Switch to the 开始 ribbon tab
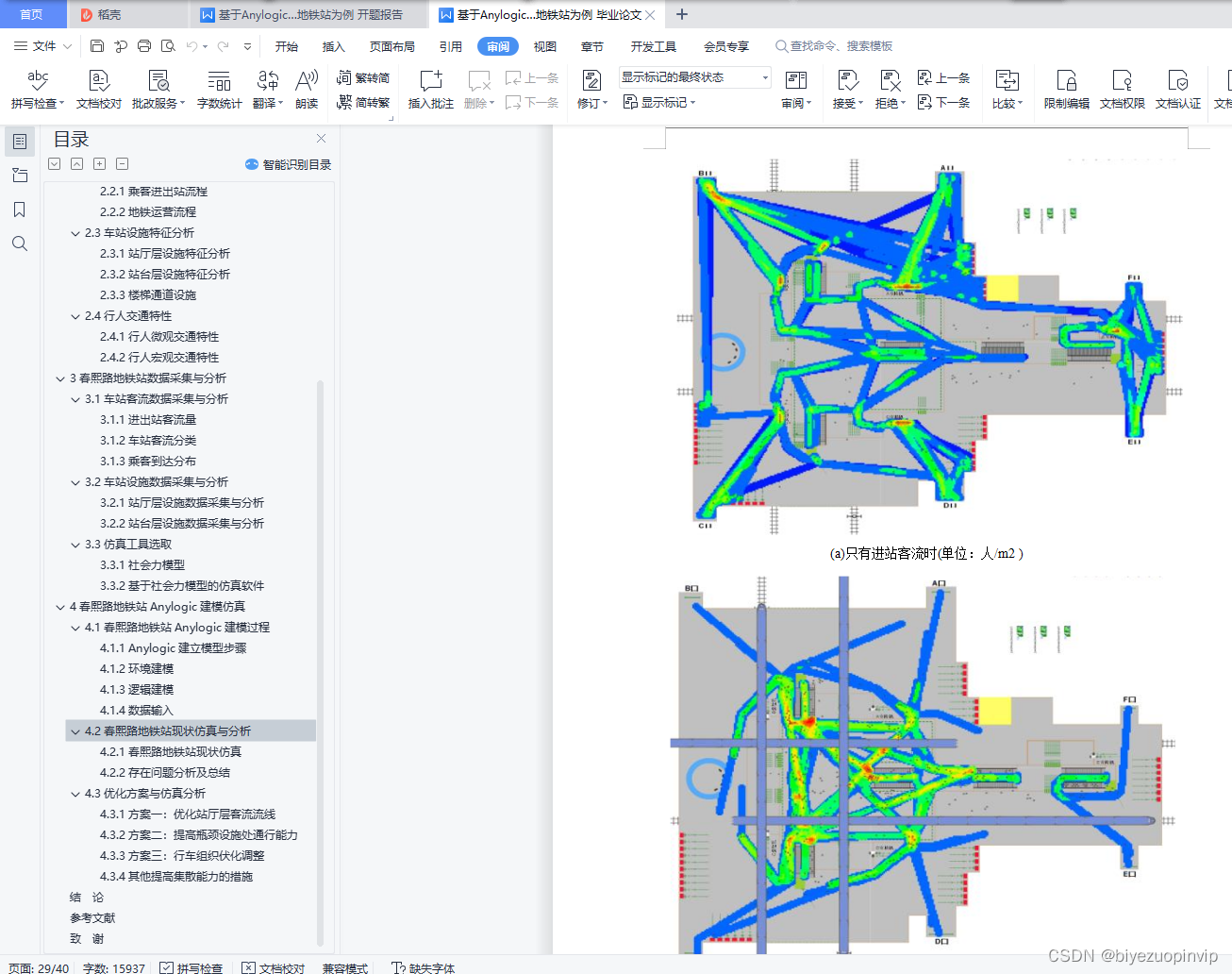This screenshot has width=1232, height=974. pos(287,46)
